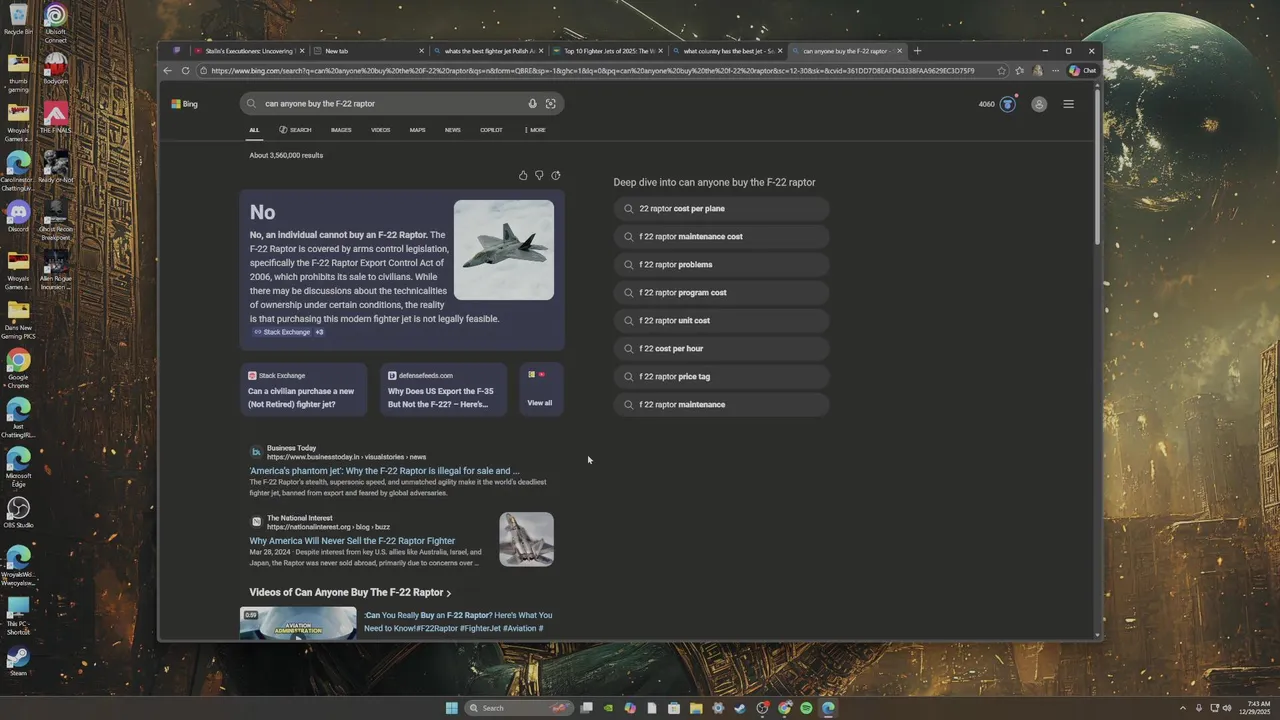1280x720 pixels.
Task: Open Microsoft Rewards points badge 4060
Action: coord(997,104)
